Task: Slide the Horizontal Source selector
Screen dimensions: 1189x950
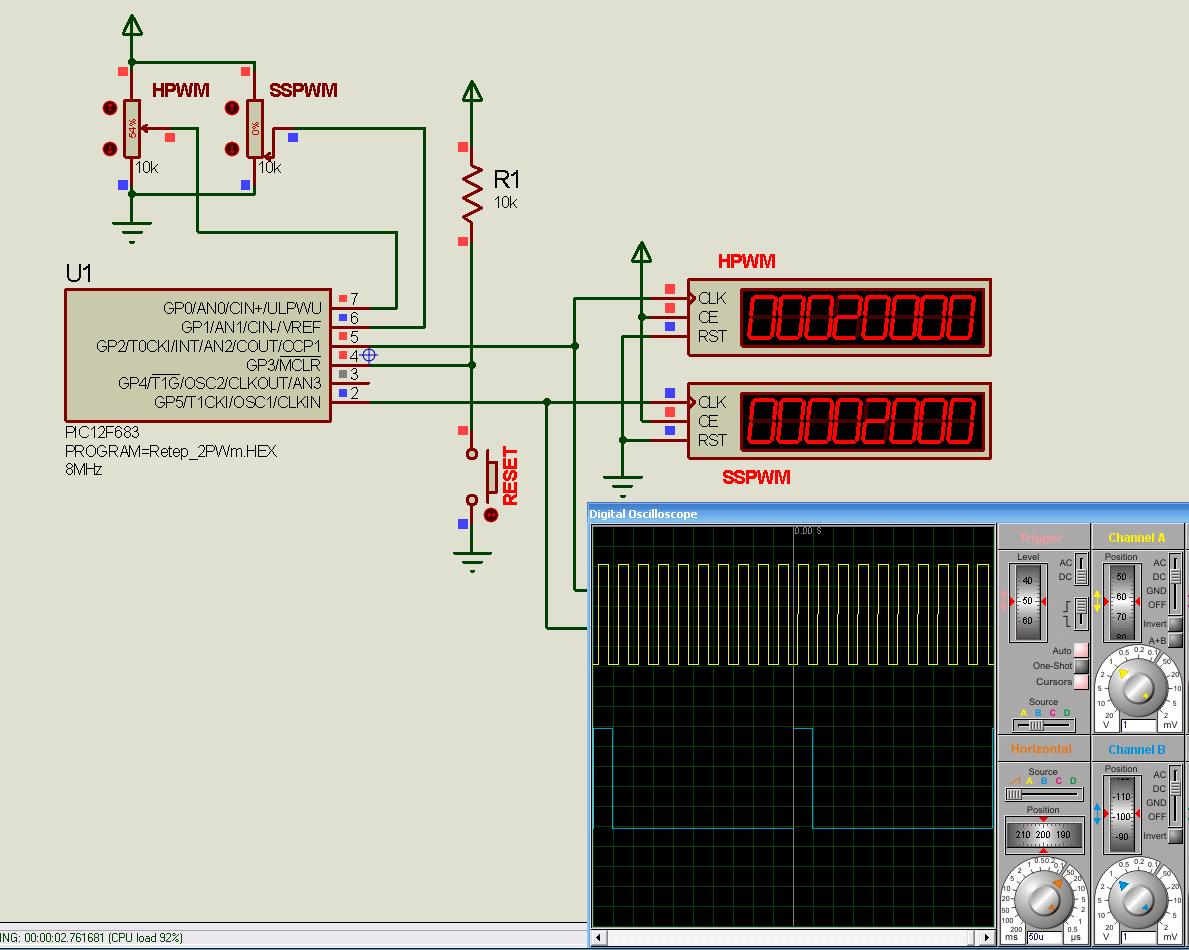Action: click(1013, 793)
